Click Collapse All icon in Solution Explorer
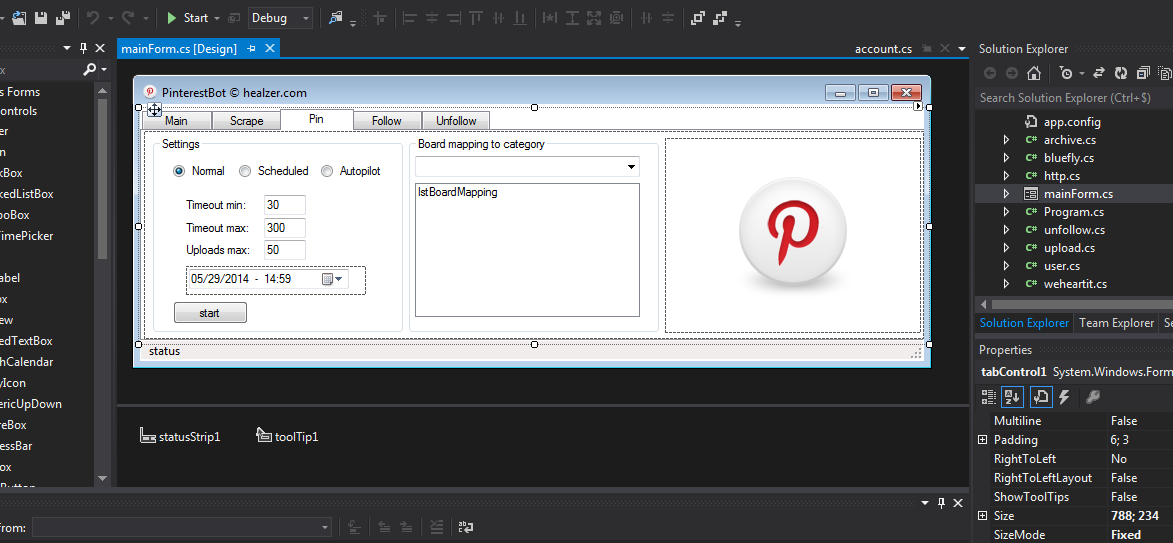Viewport: 1173px width, 543px height. [x=1142, y=73]
